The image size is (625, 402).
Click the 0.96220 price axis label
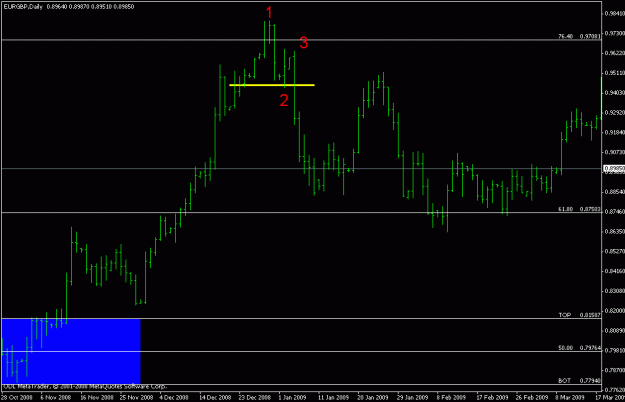tap(615, 53)
